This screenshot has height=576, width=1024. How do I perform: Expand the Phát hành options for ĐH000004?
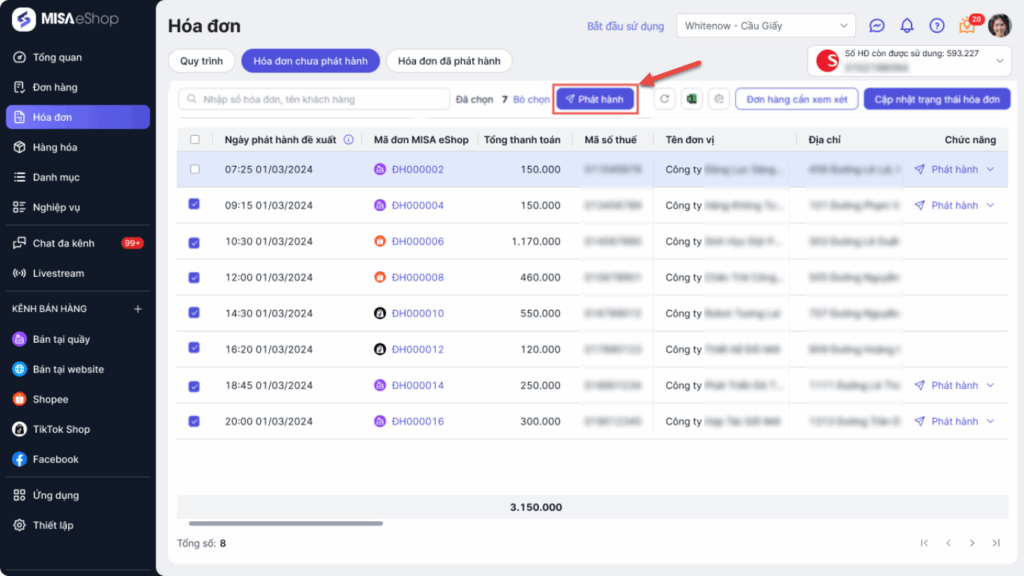pyautogui.click(x=991, y=205)
